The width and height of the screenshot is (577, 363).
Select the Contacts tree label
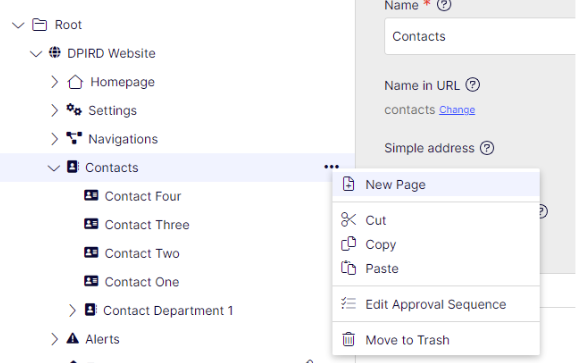coord(111,168)
